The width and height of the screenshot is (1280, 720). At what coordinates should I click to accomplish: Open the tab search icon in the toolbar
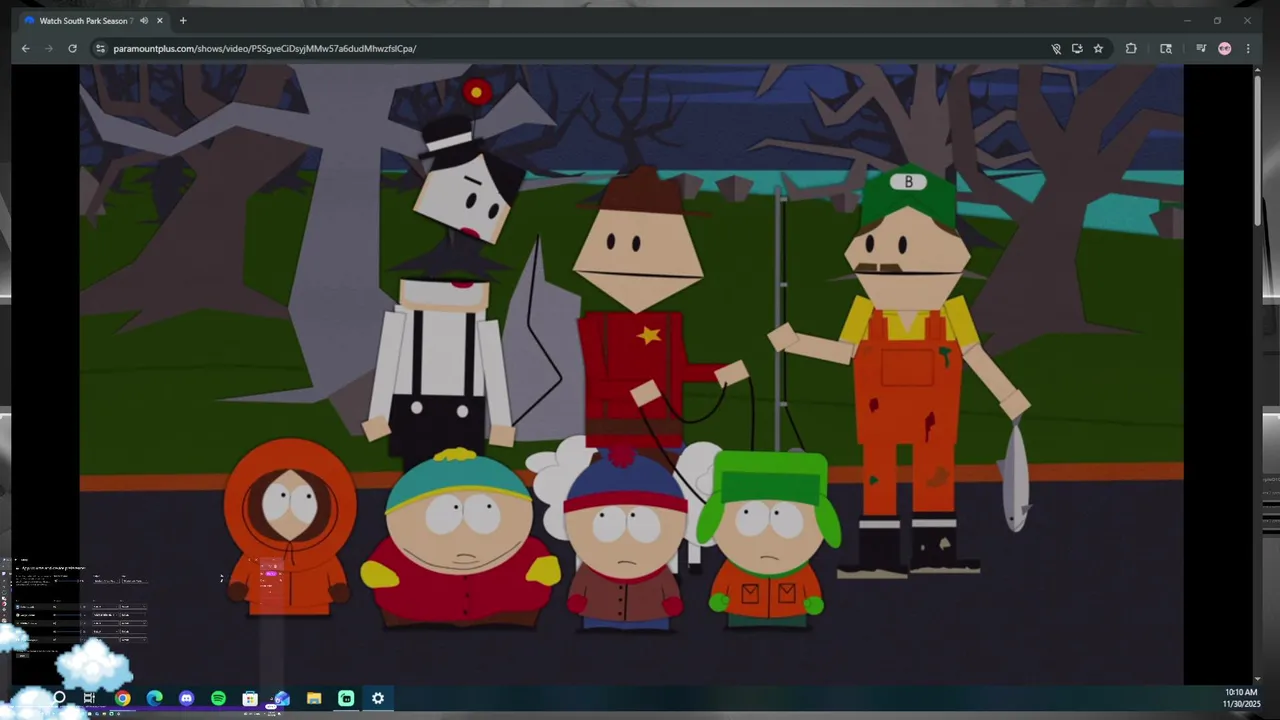[x=1166, y=48]
